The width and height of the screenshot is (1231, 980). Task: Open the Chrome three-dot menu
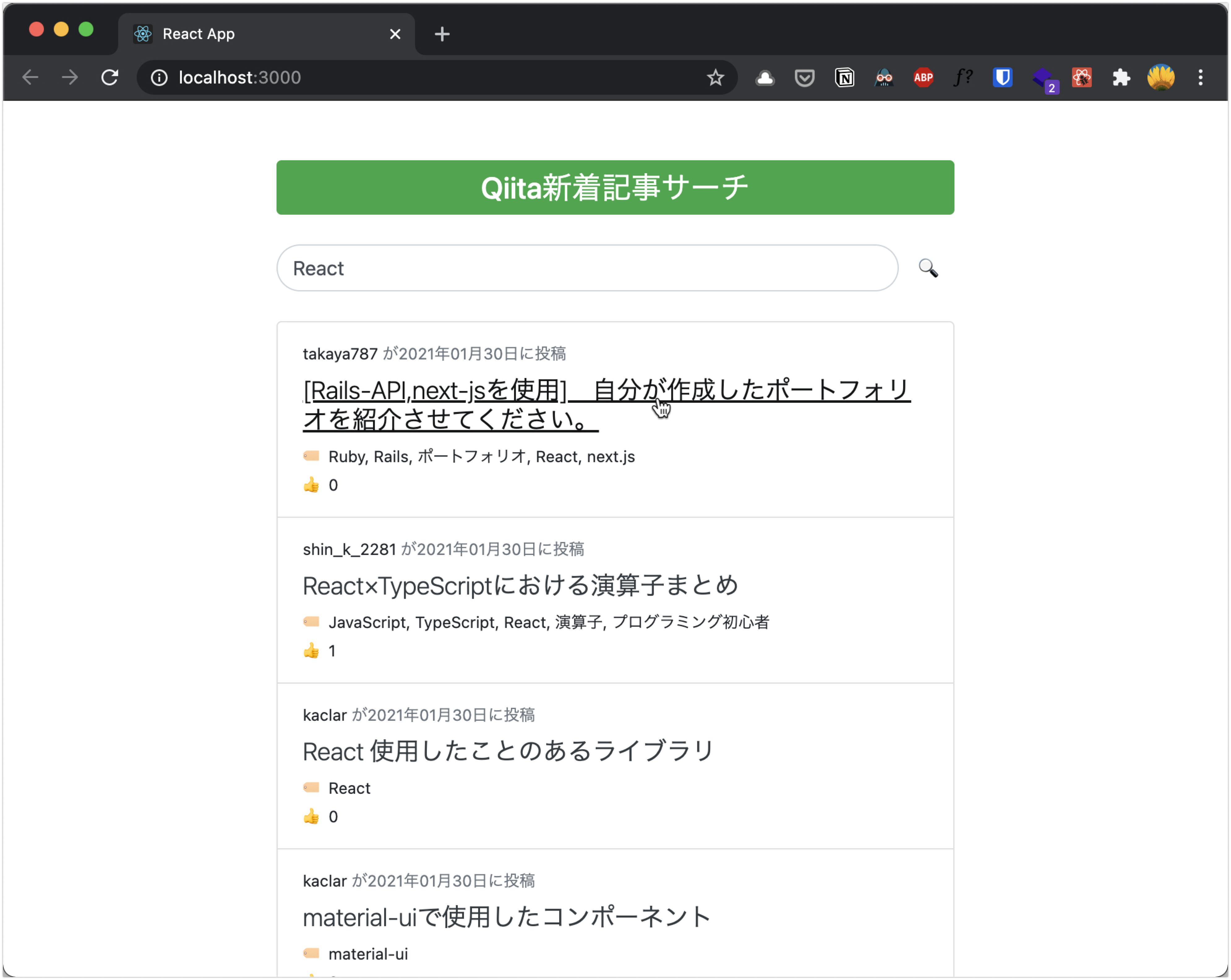(x=1201, y=78)
